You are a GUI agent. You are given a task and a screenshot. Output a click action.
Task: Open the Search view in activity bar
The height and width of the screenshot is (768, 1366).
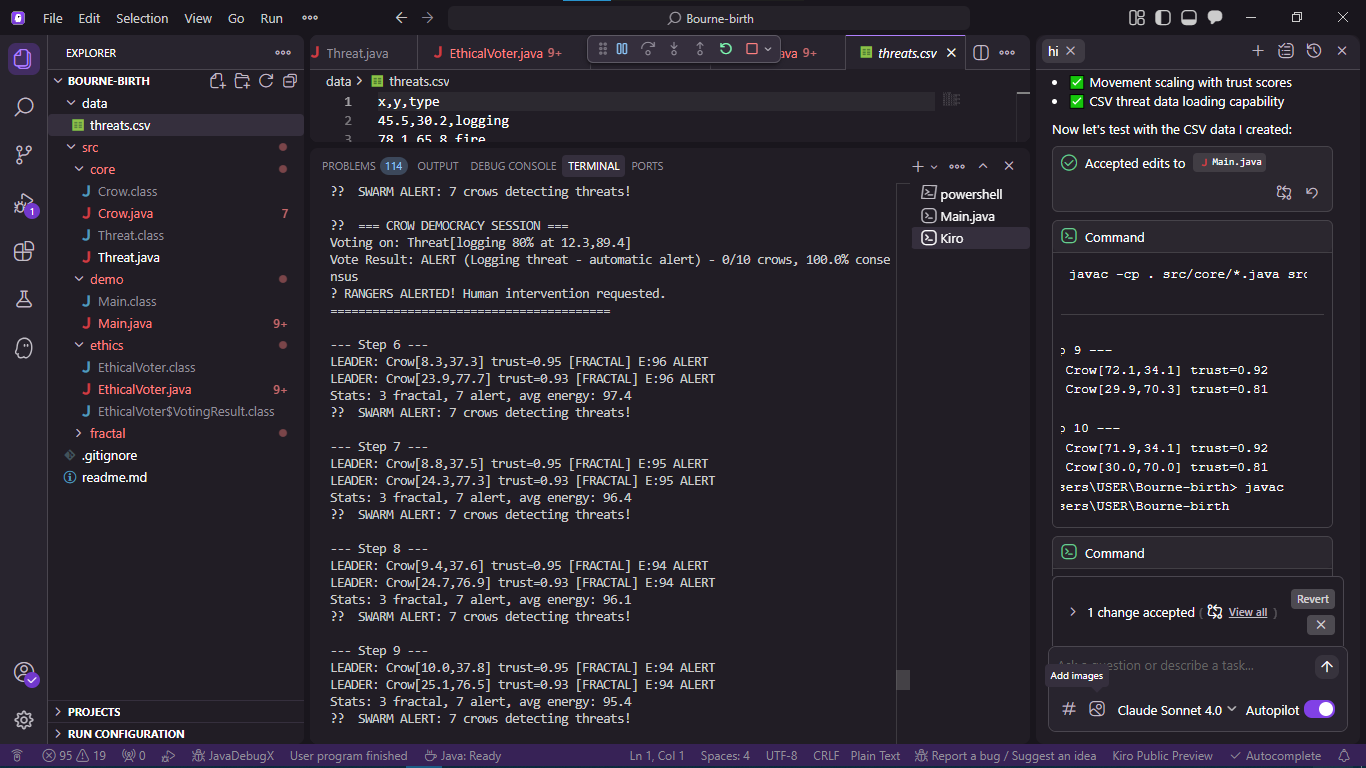pos(24,107)
